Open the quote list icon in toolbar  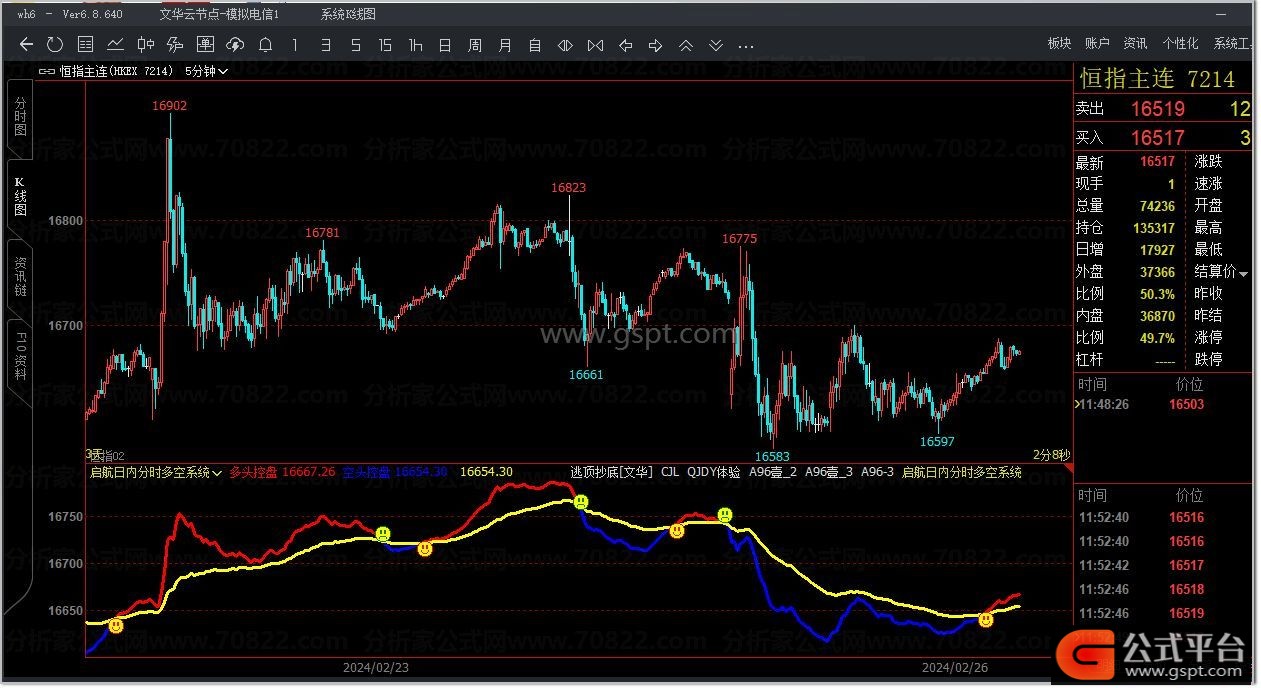(x=86, y=44)
